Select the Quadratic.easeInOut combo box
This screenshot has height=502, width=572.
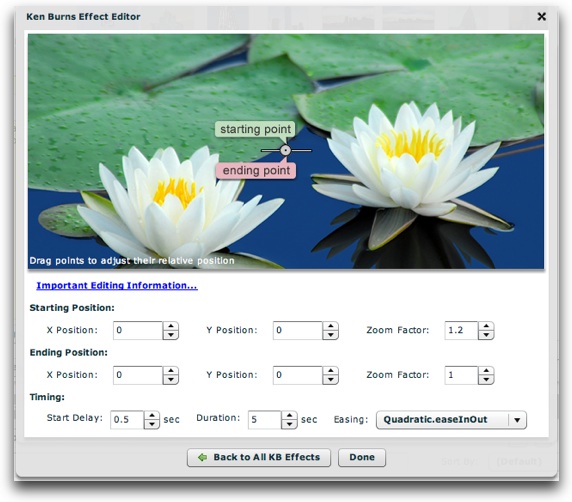coord(451,420)
